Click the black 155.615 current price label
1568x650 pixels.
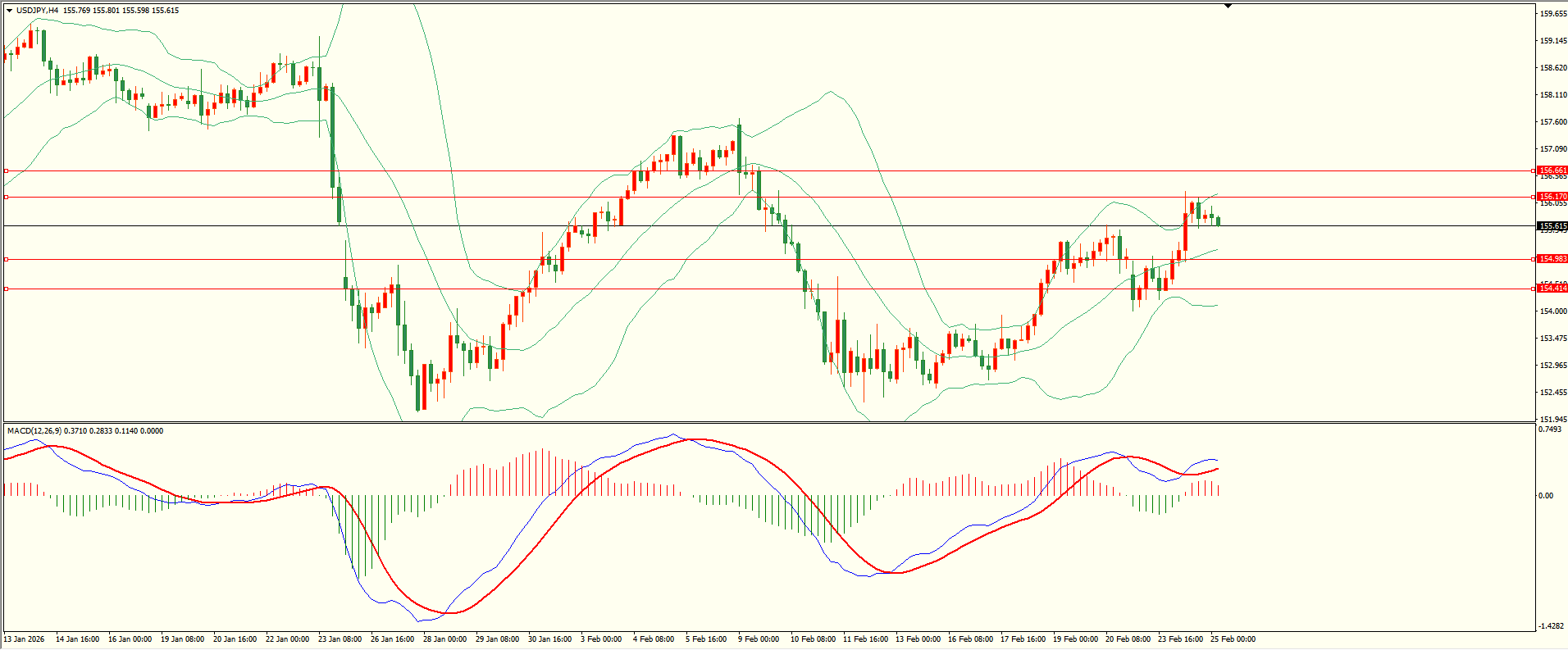(x=1552, y=226)
